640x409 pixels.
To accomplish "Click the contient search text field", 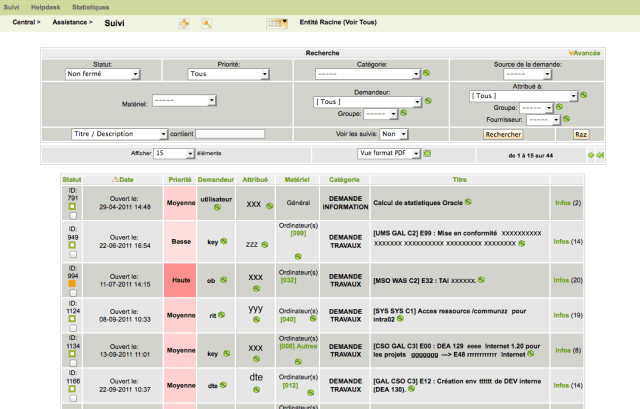I will coord(230,133).
